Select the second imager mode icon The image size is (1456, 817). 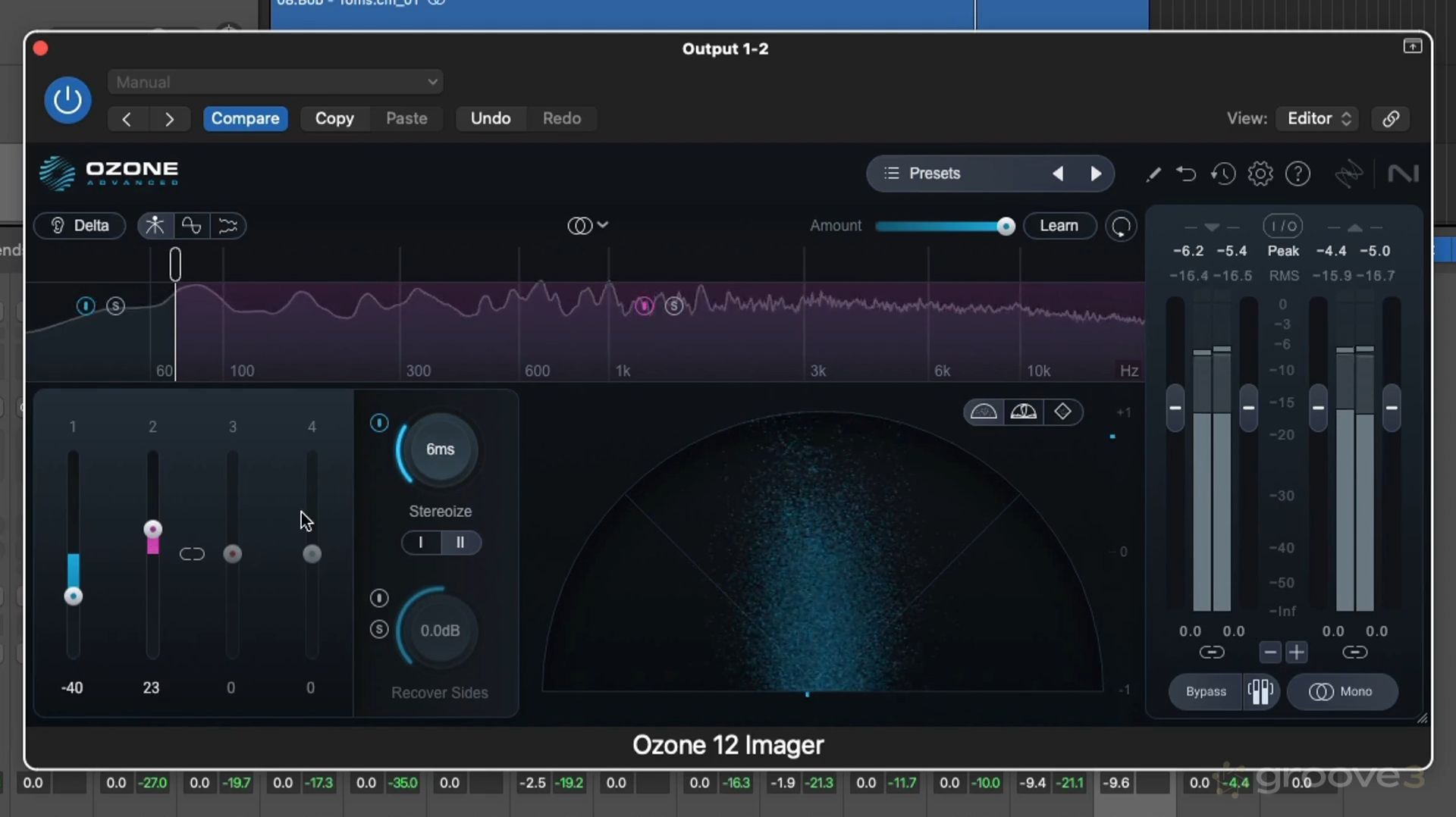pos(191,226)
